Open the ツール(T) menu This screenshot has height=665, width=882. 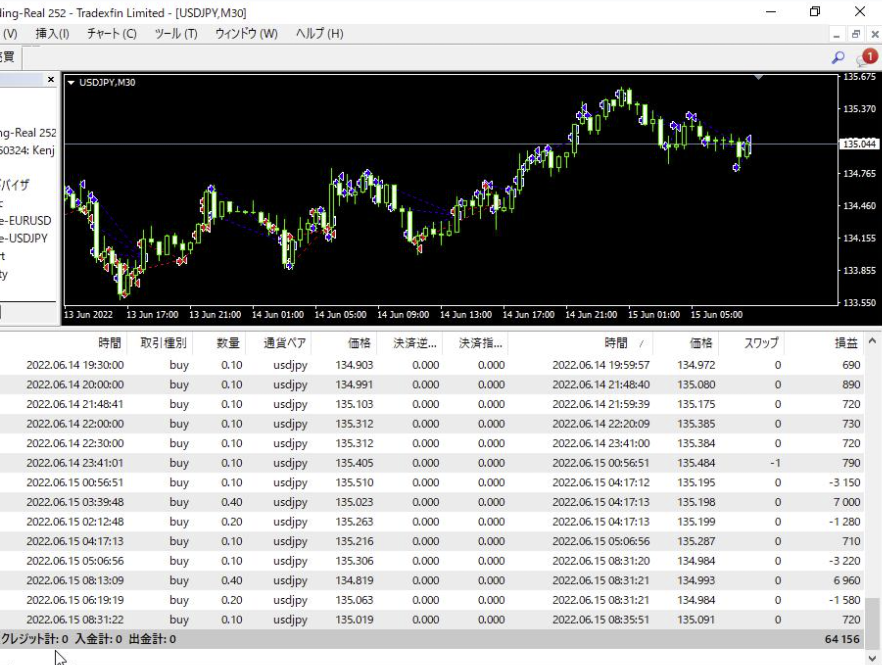(176, 34)
